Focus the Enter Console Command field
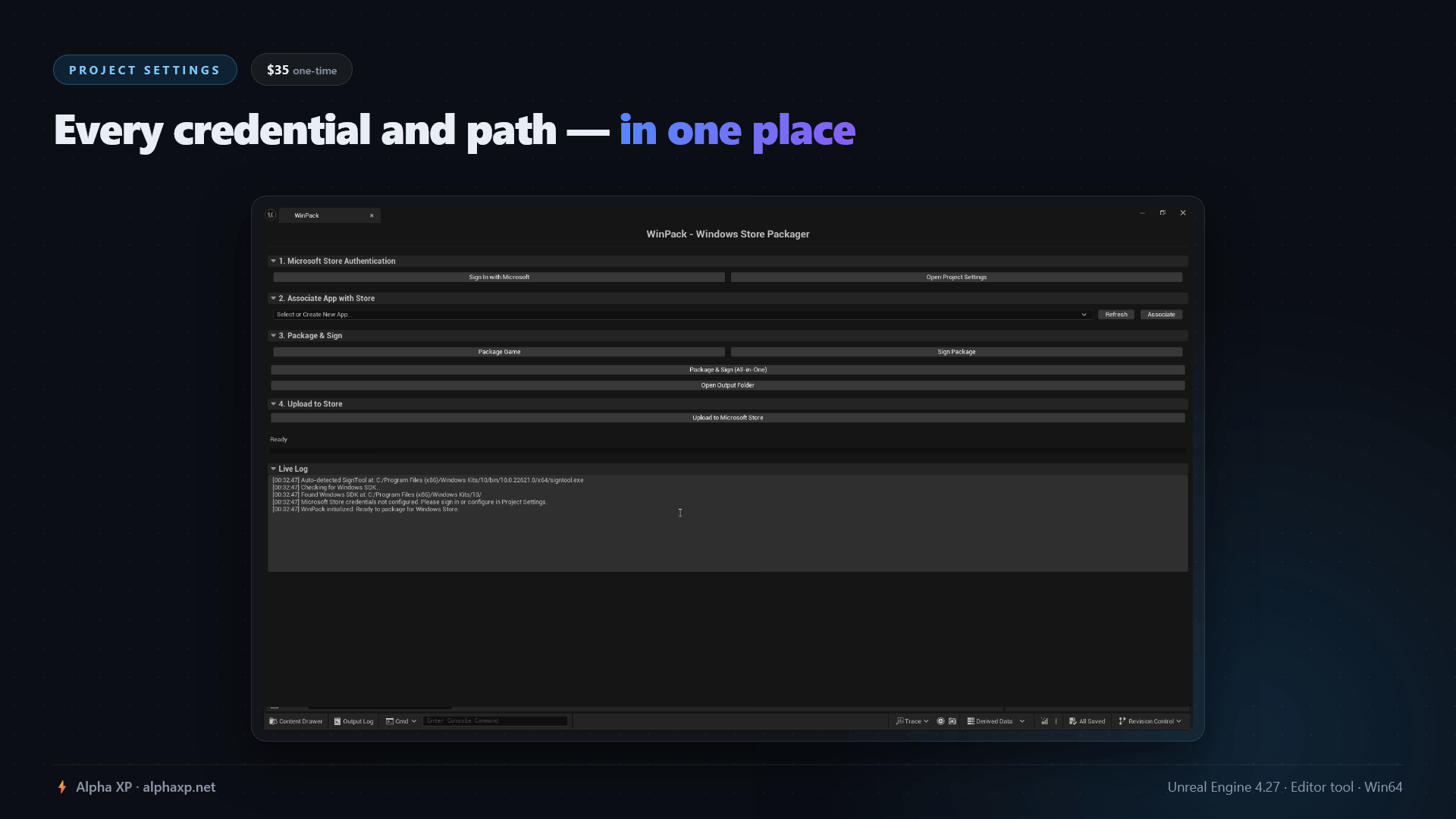1456x819 pixels. 495,721
